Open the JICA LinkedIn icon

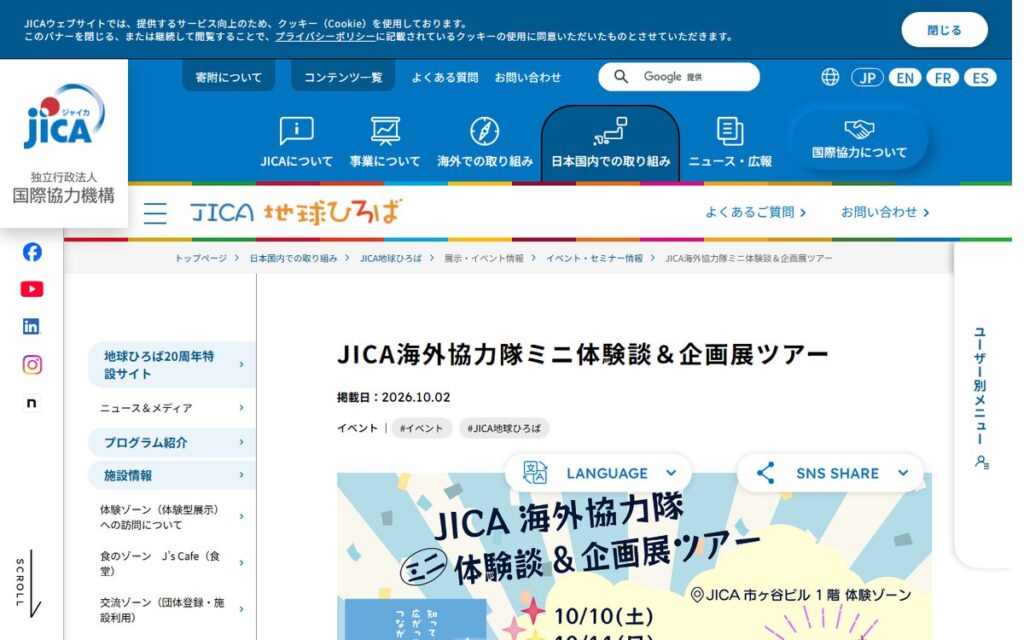click(x=31, y=327)
